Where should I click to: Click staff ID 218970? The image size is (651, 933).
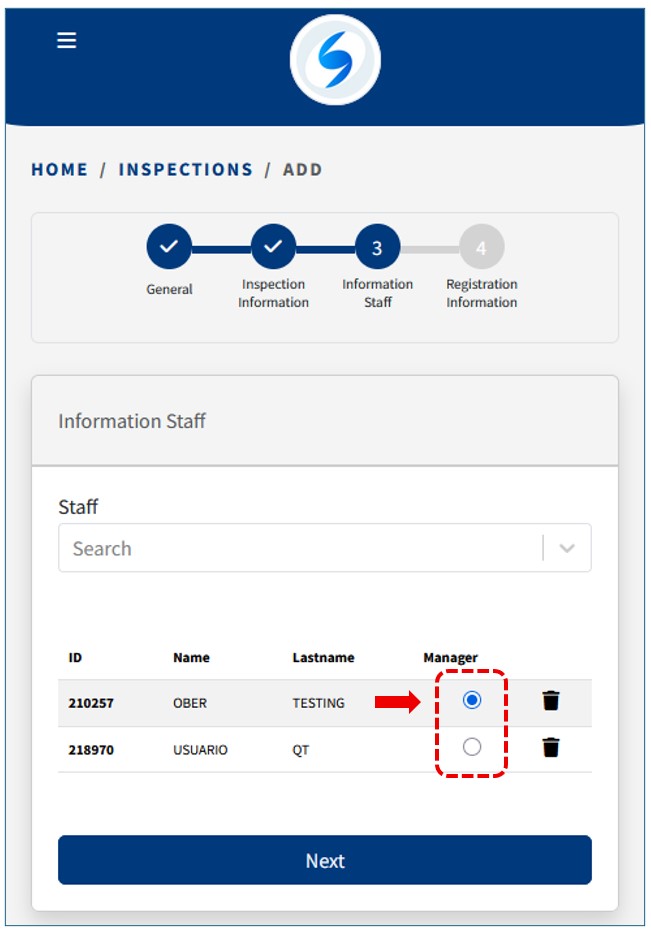[x=91, y=749]
